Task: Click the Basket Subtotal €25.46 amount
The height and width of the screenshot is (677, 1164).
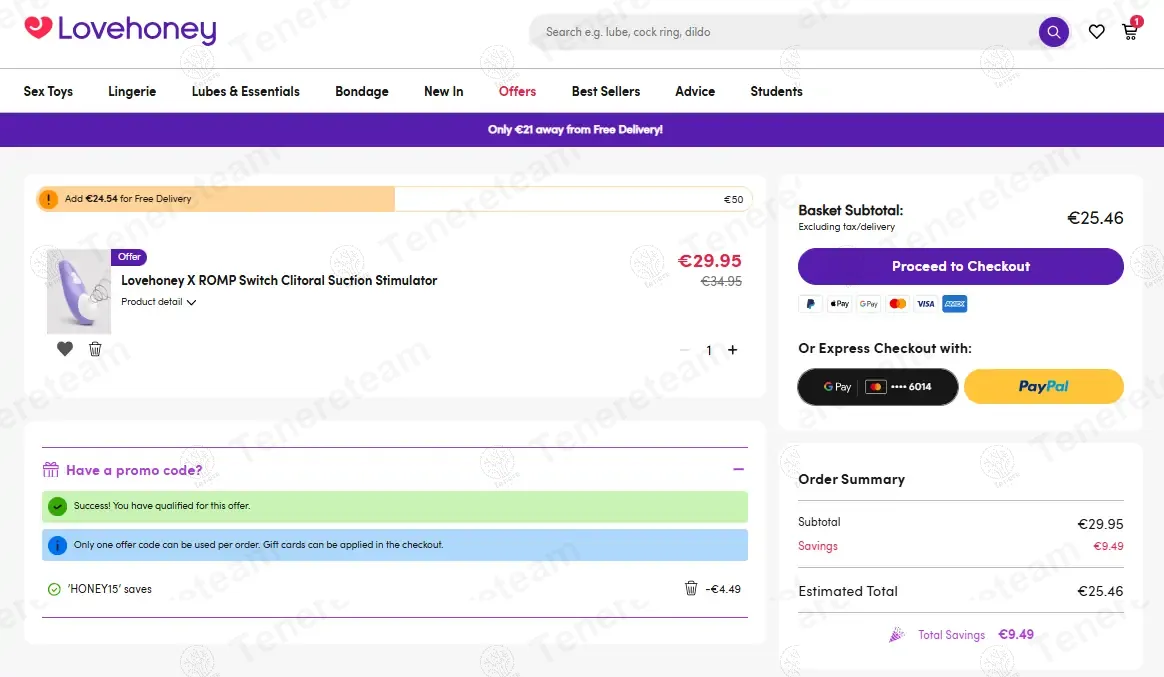Action: 1095,218
